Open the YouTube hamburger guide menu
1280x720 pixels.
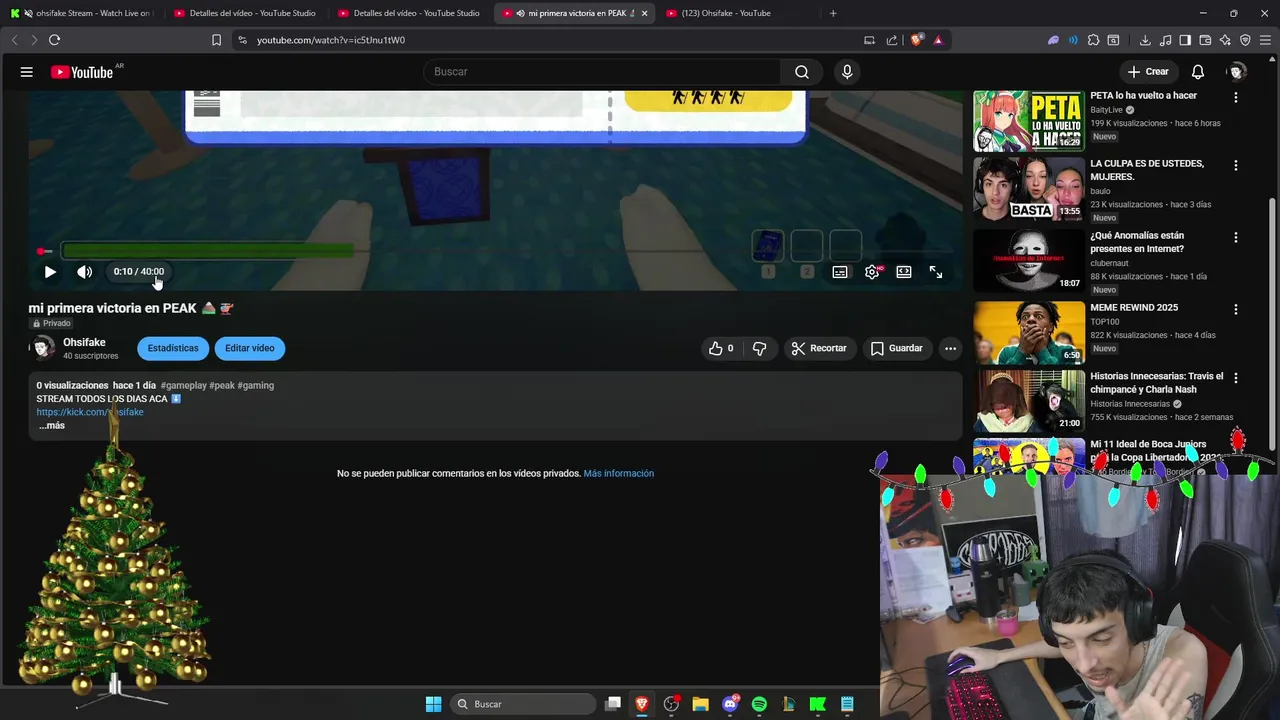click(27, 72)
